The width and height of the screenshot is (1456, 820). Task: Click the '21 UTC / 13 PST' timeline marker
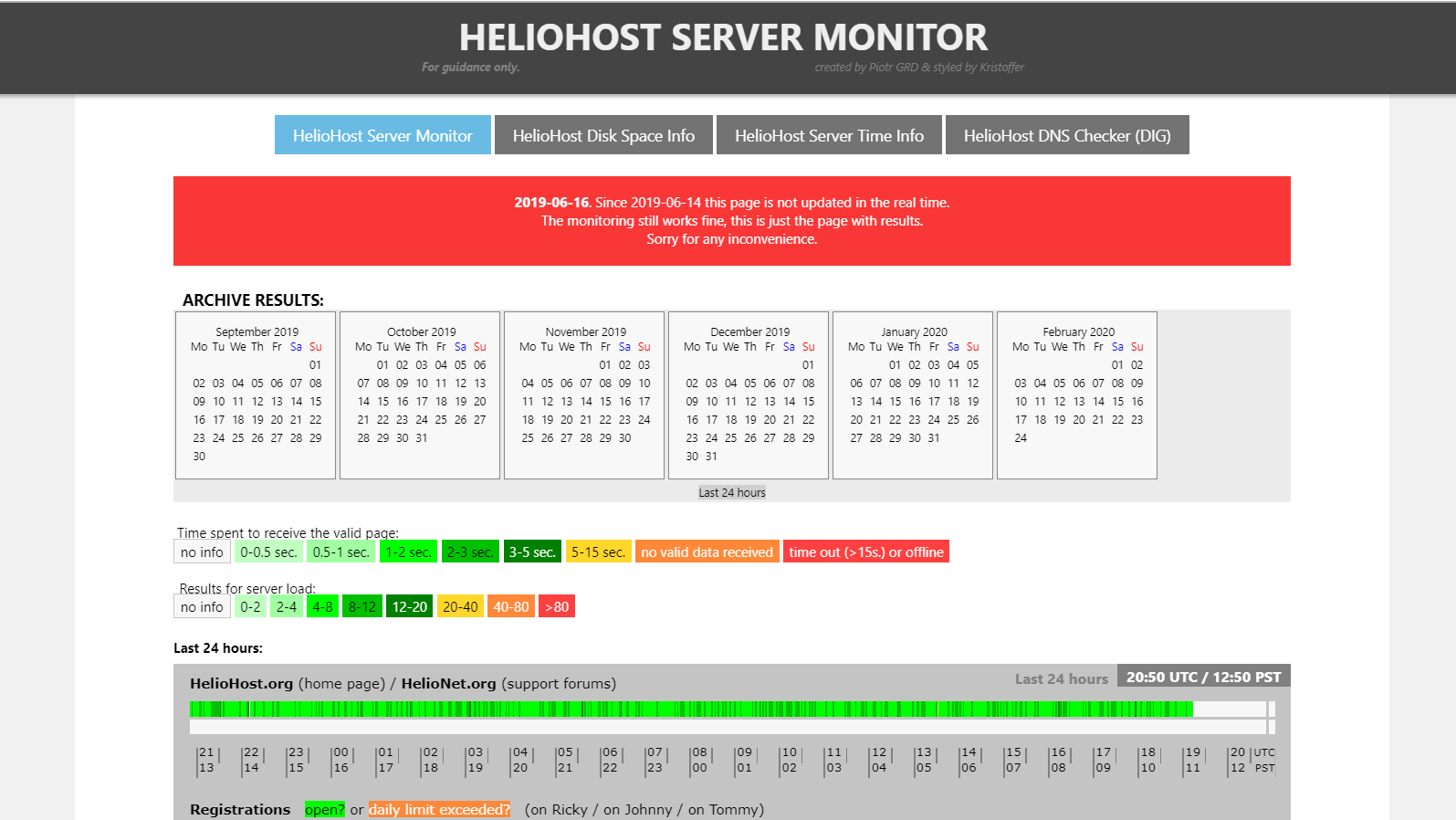pos(206,760)
